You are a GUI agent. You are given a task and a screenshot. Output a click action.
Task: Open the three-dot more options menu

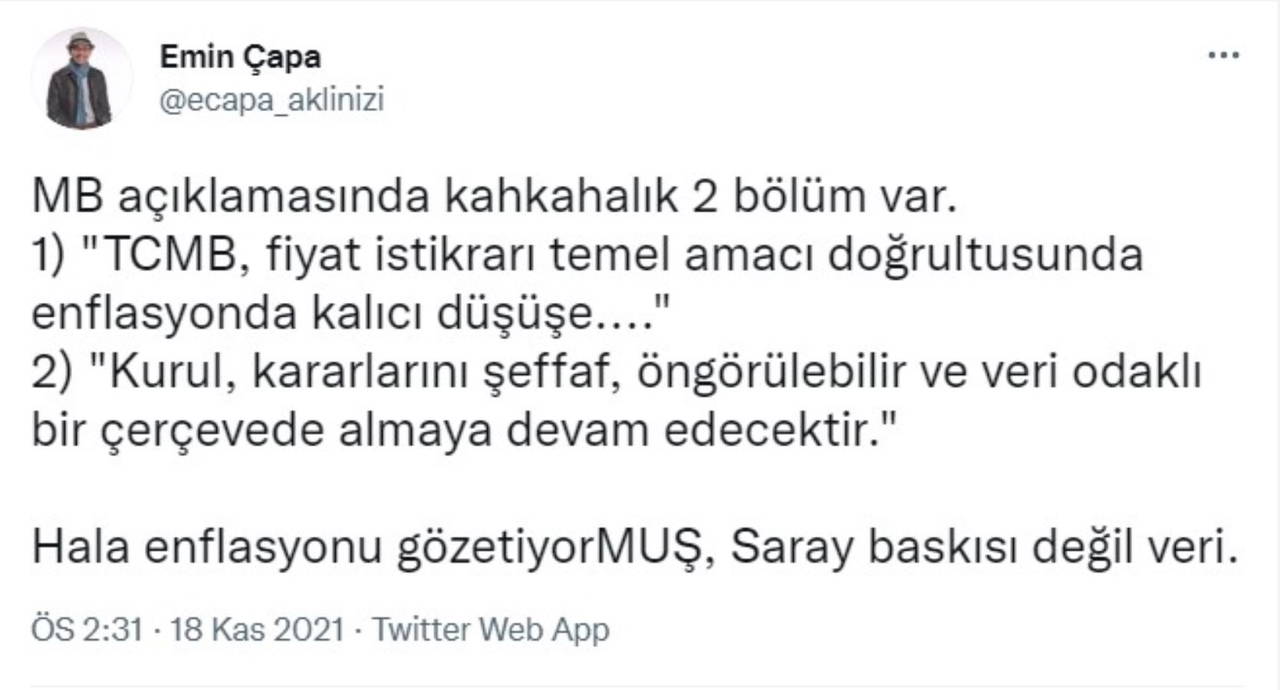pos(1223,55)
